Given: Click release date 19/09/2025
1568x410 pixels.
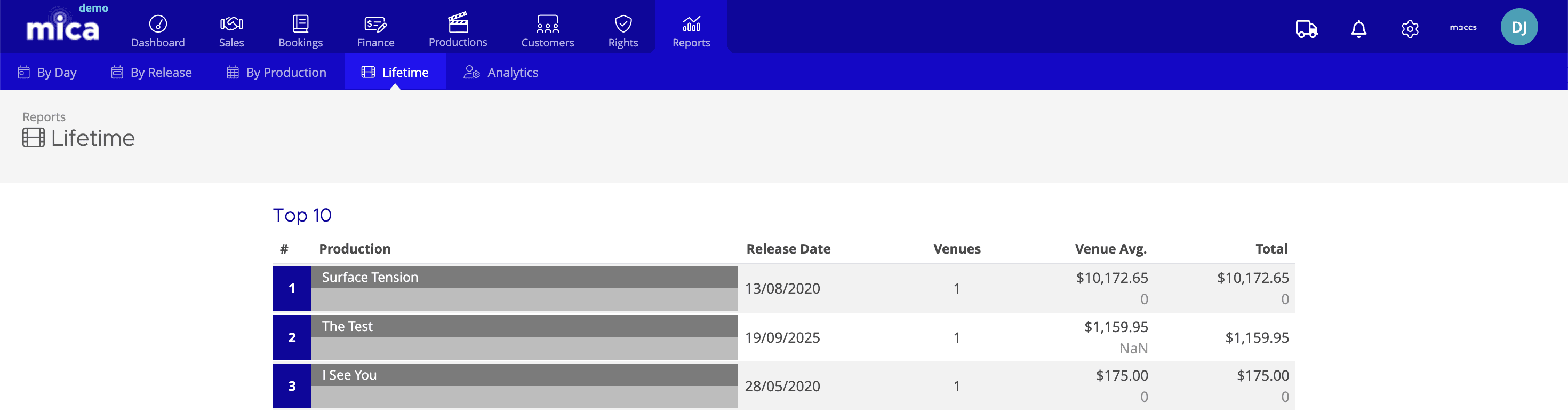Looking at the screenshot, I should 782,337.
